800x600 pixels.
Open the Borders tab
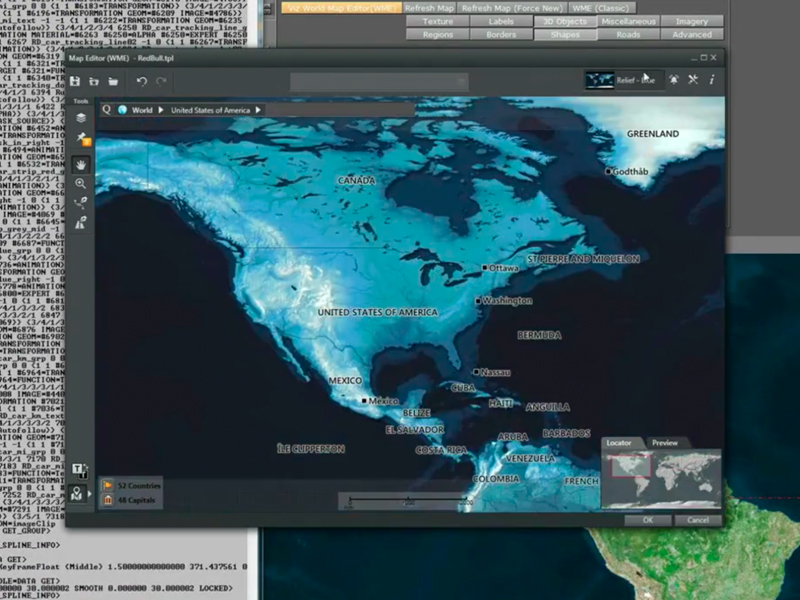pyautogui.click(x=501, y=35)
